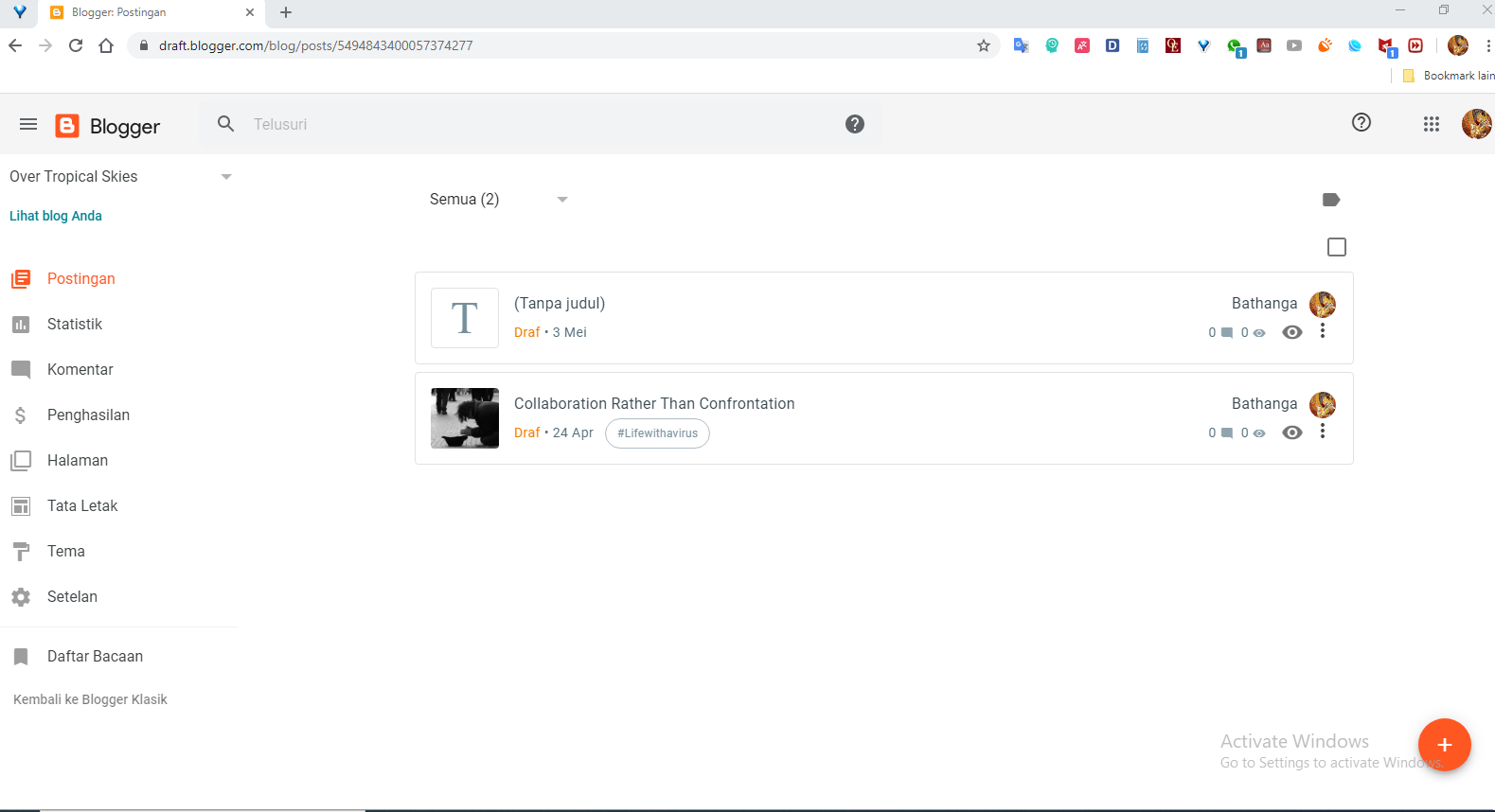
Task: Go to the browser home page icon
Action: 106,45
